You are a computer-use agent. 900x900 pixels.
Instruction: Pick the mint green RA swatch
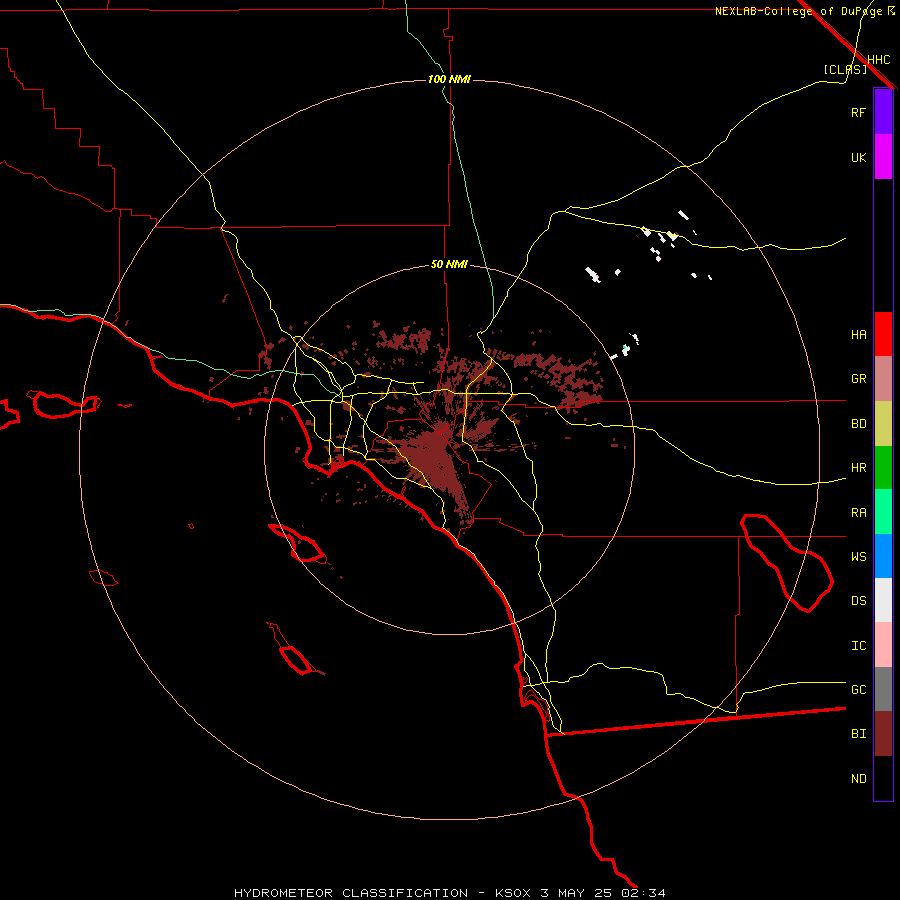point(883,512)
